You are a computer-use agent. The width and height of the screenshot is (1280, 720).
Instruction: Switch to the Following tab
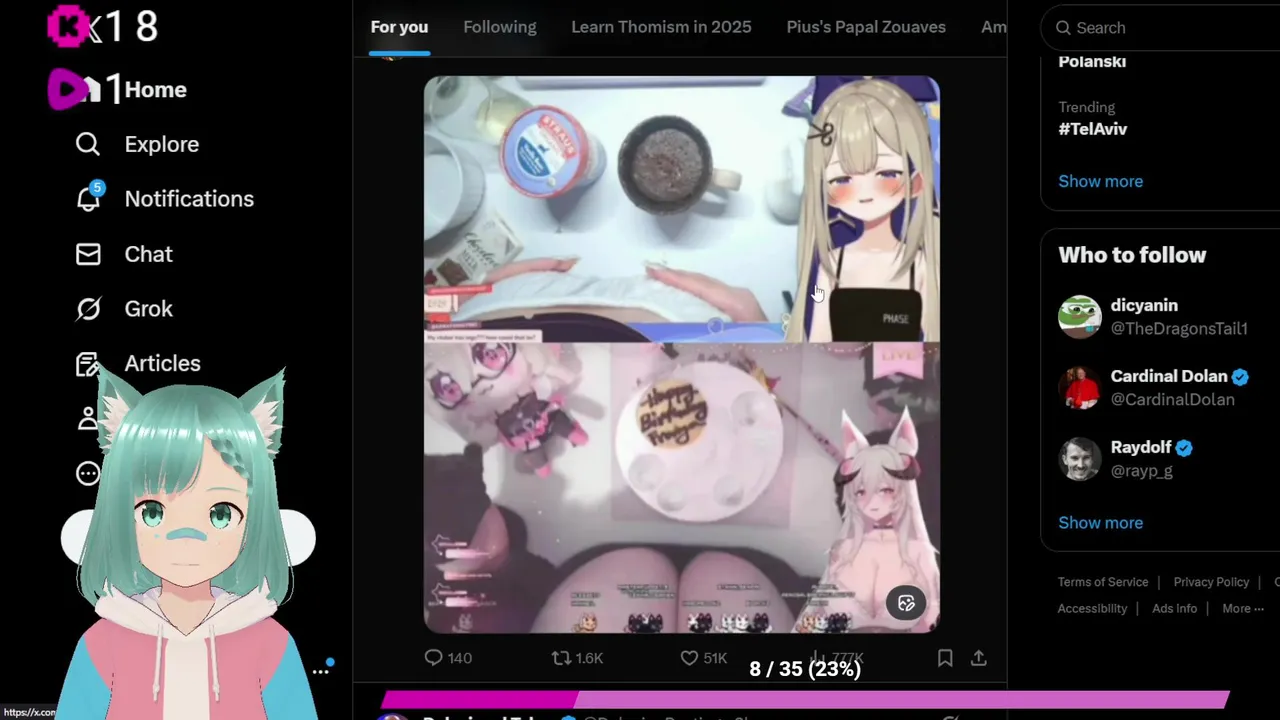click(x=500, y=27)
